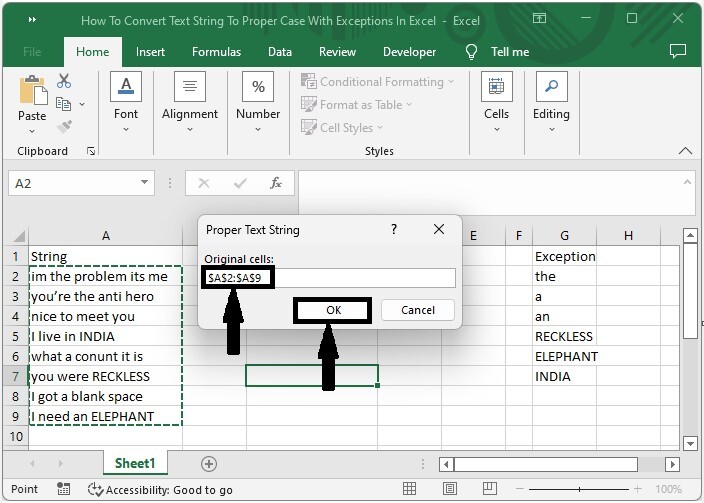The width and height of the screenshot is (704, 503).
Task: Select the Home tab
Action: click(x=92, y=52)
